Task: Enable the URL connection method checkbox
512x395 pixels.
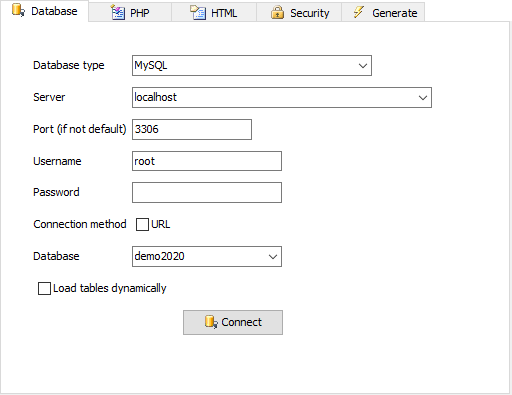Action: 142,224
